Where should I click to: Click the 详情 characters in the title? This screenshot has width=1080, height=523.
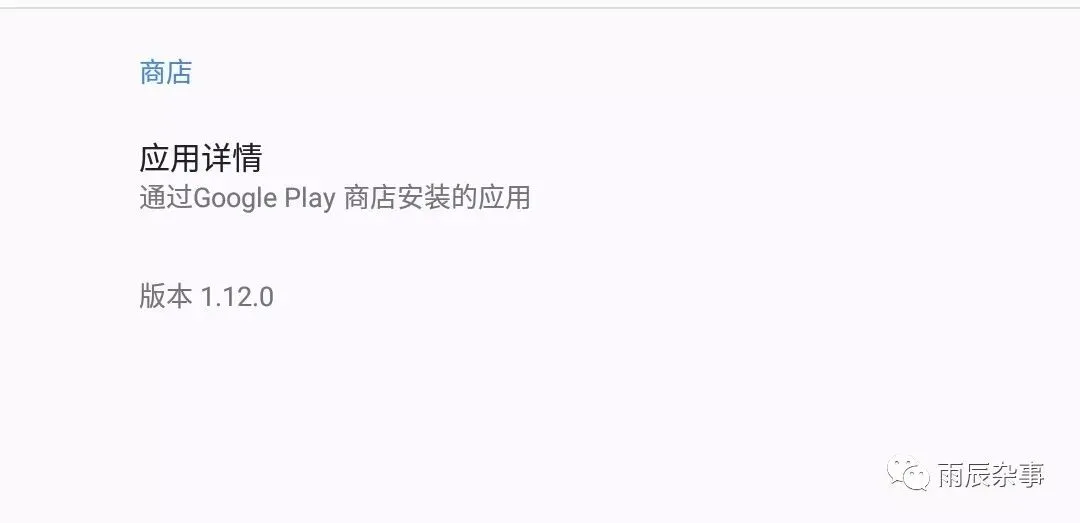click(231, 158)
